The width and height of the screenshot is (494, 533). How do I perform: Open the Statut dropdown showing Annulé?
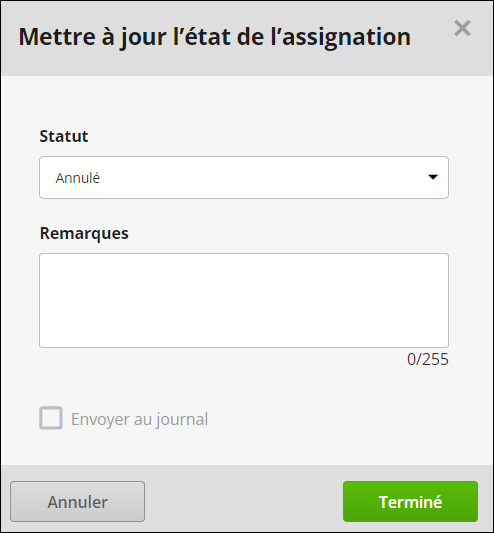pyautogui.click(x=244, y=177)
